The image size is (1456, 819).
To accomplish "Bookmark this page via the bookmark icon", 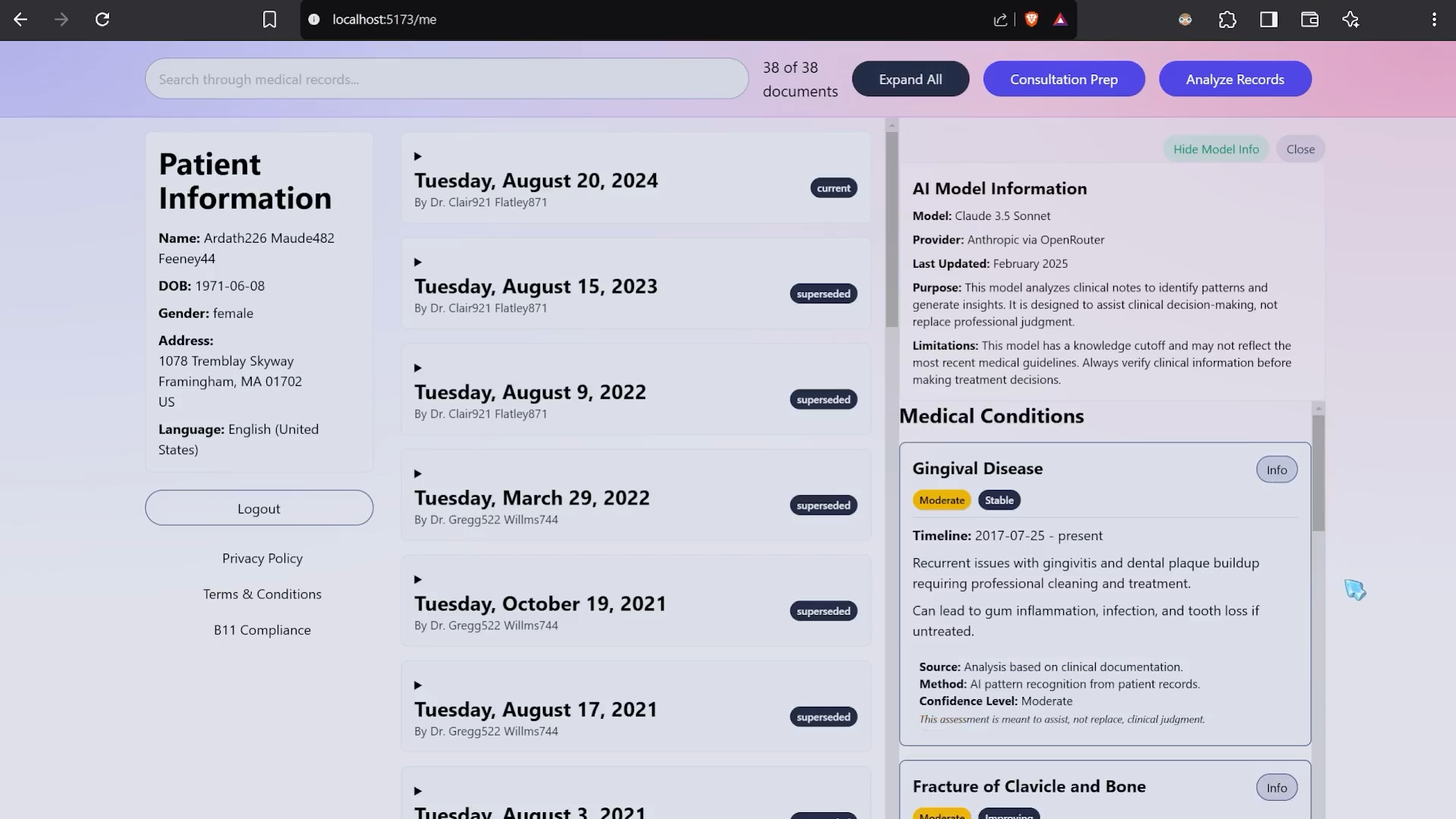I will point(269,20).
